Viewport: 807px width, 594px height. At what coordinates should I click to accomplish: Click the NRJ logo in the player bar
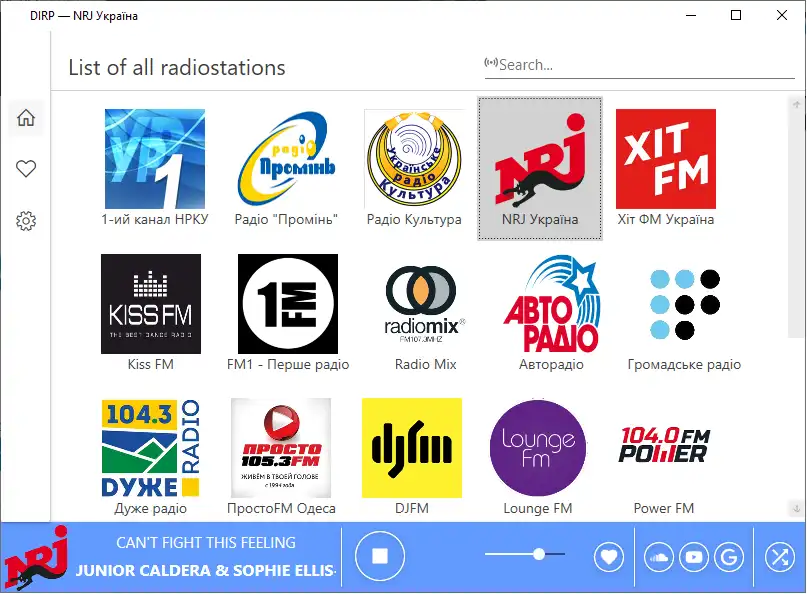(37, 557)
